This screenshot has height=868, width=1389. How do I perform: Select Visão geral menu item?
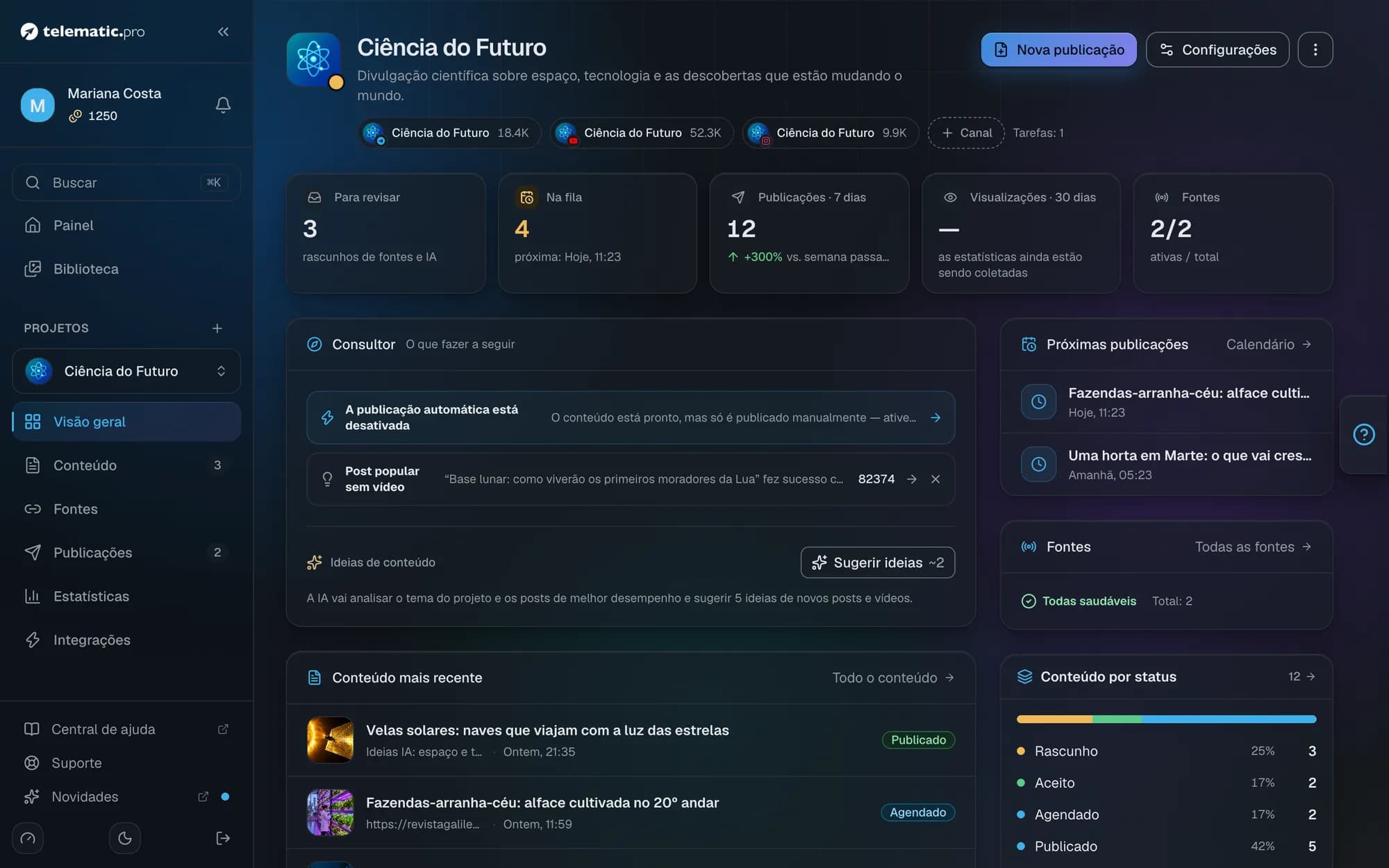(126, 422)
